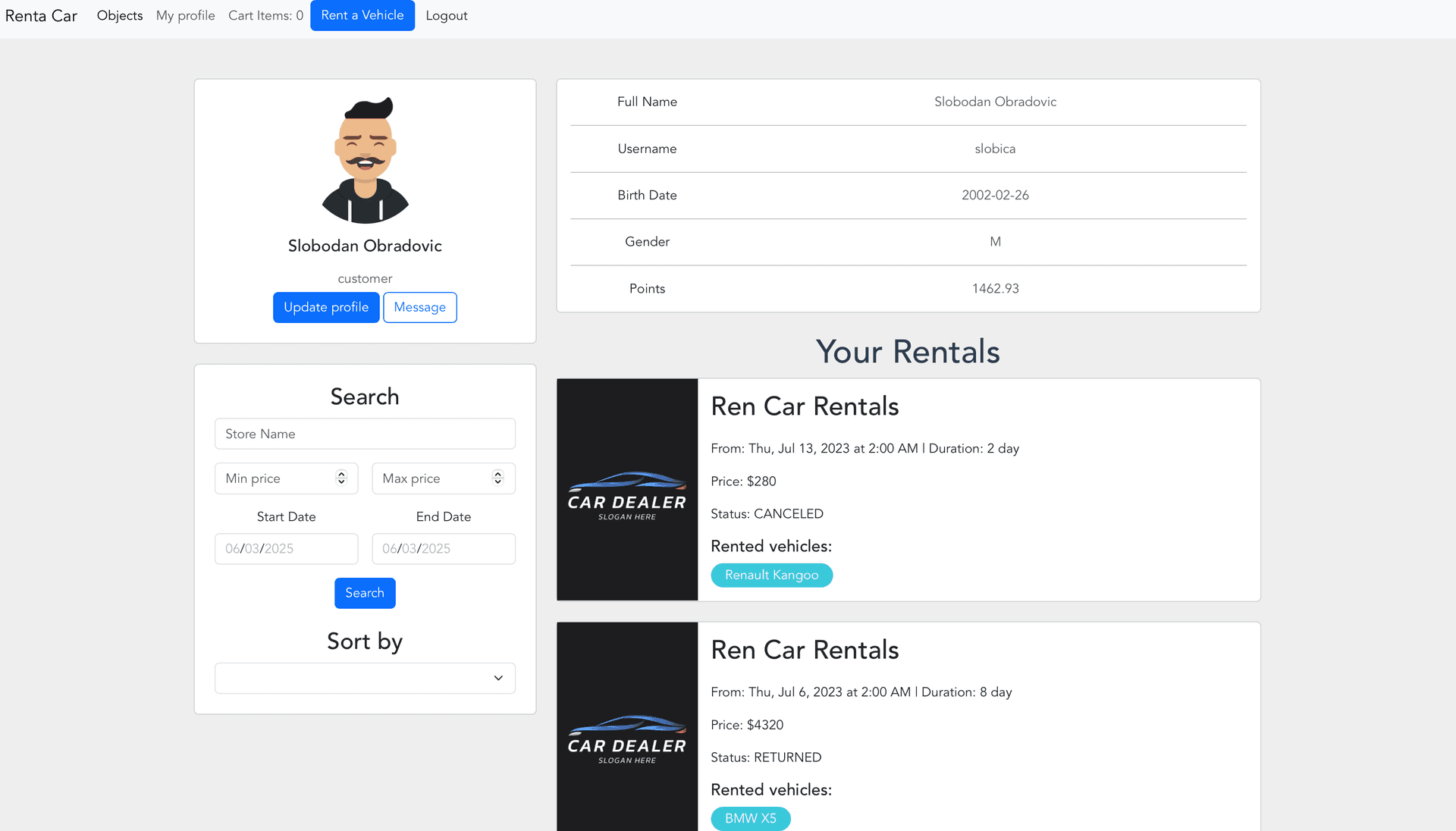Image resolution: width=1456 pixels, height=831 pixels.
Task: Focus the Store Name field
Action: (x=365, y=434)
